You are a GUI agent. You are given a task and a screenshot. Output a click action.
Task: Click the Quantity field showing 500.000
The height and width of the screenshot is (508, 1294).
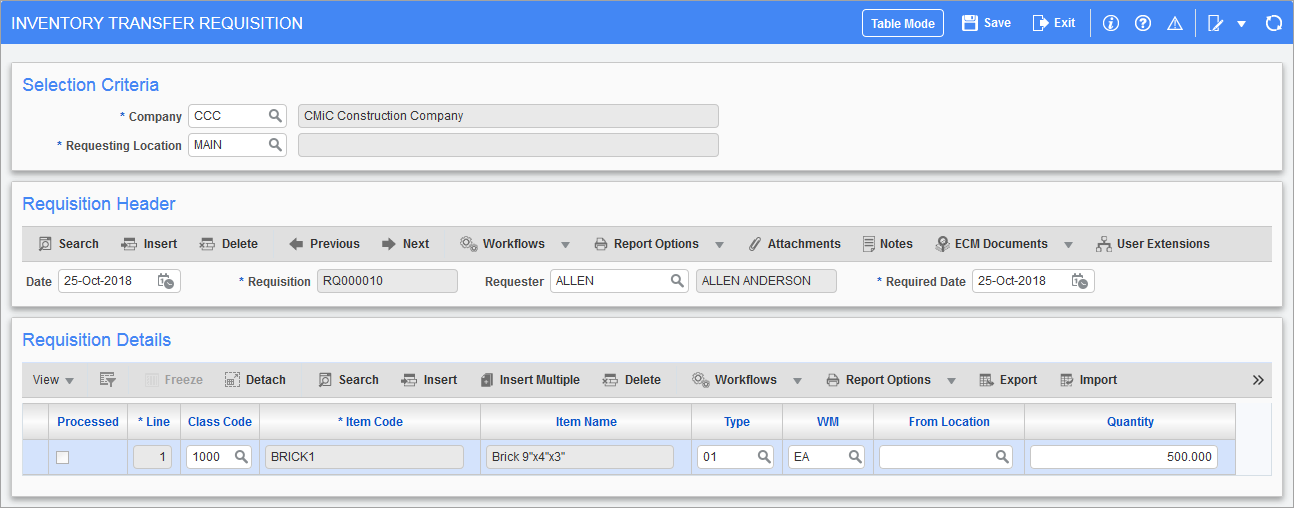(1123, 457)
